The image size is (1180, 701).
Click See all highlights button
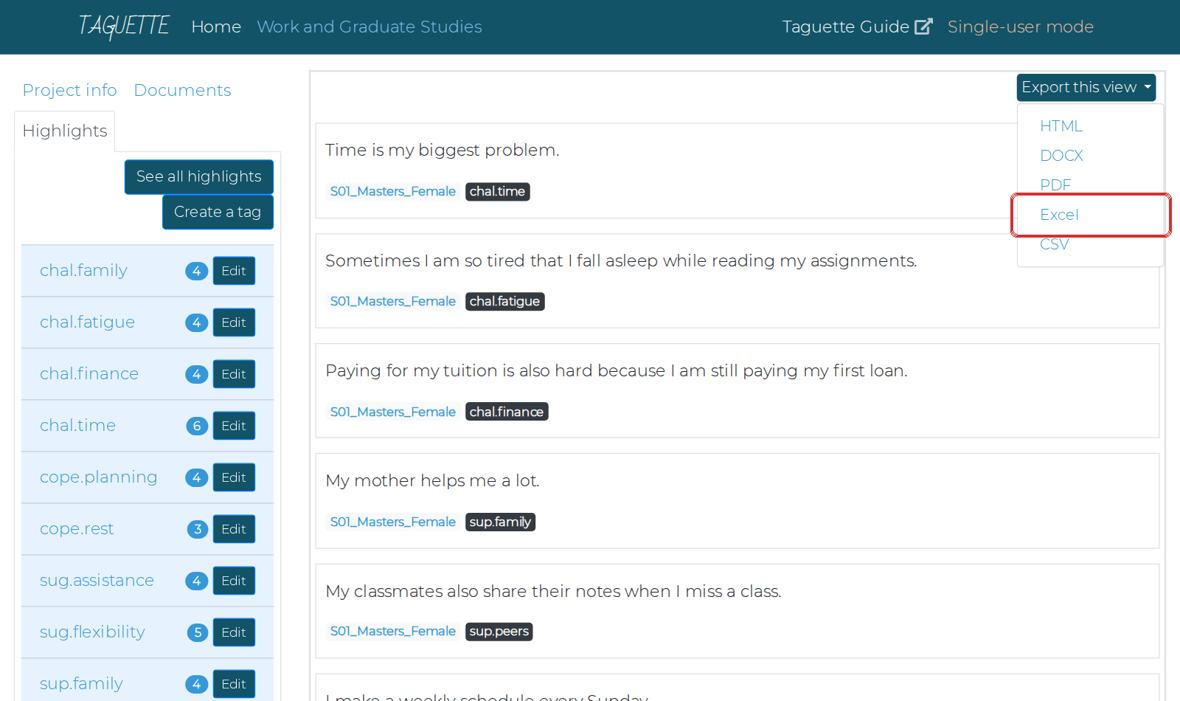point(199,176)
